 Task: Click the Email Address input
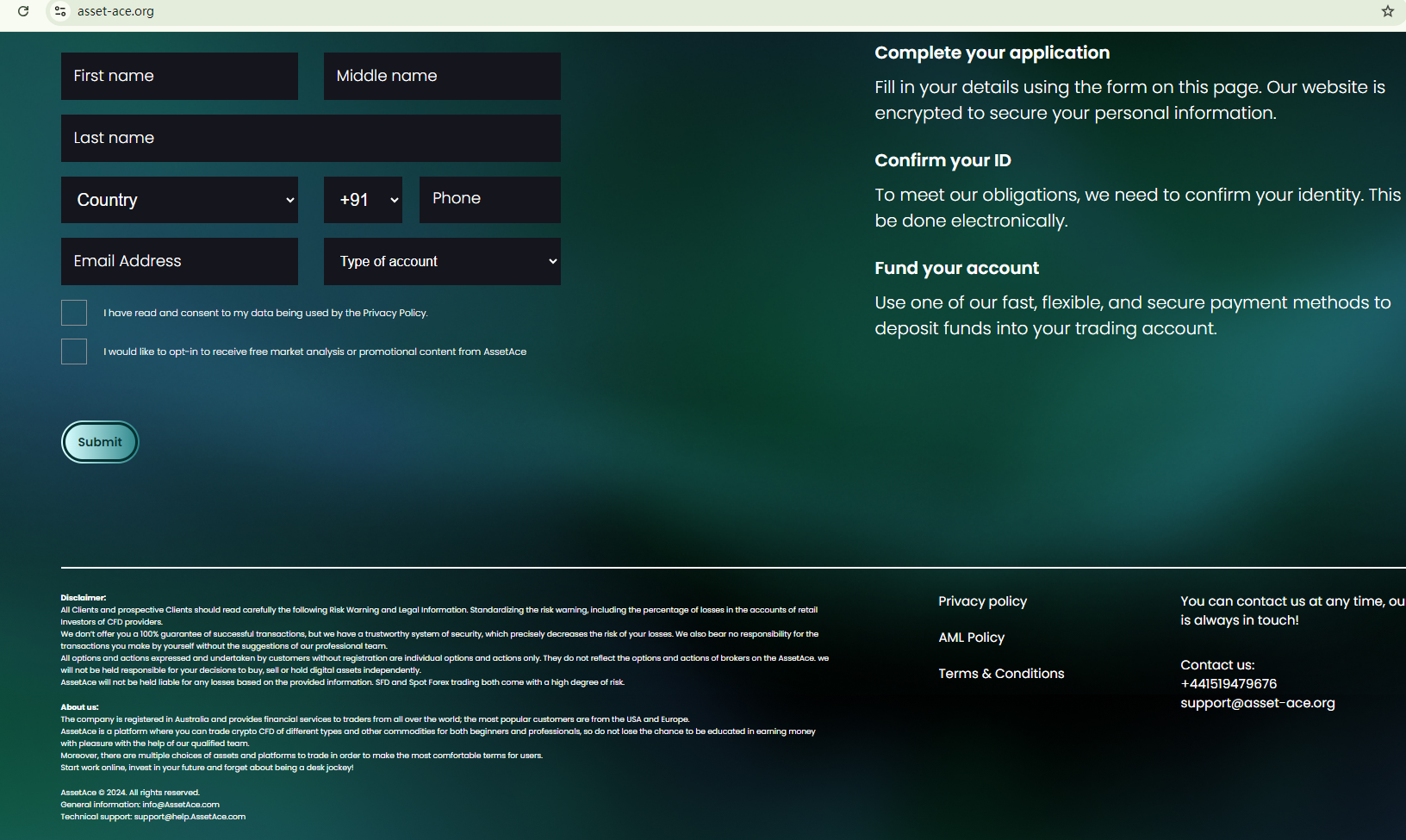point(179,261)
